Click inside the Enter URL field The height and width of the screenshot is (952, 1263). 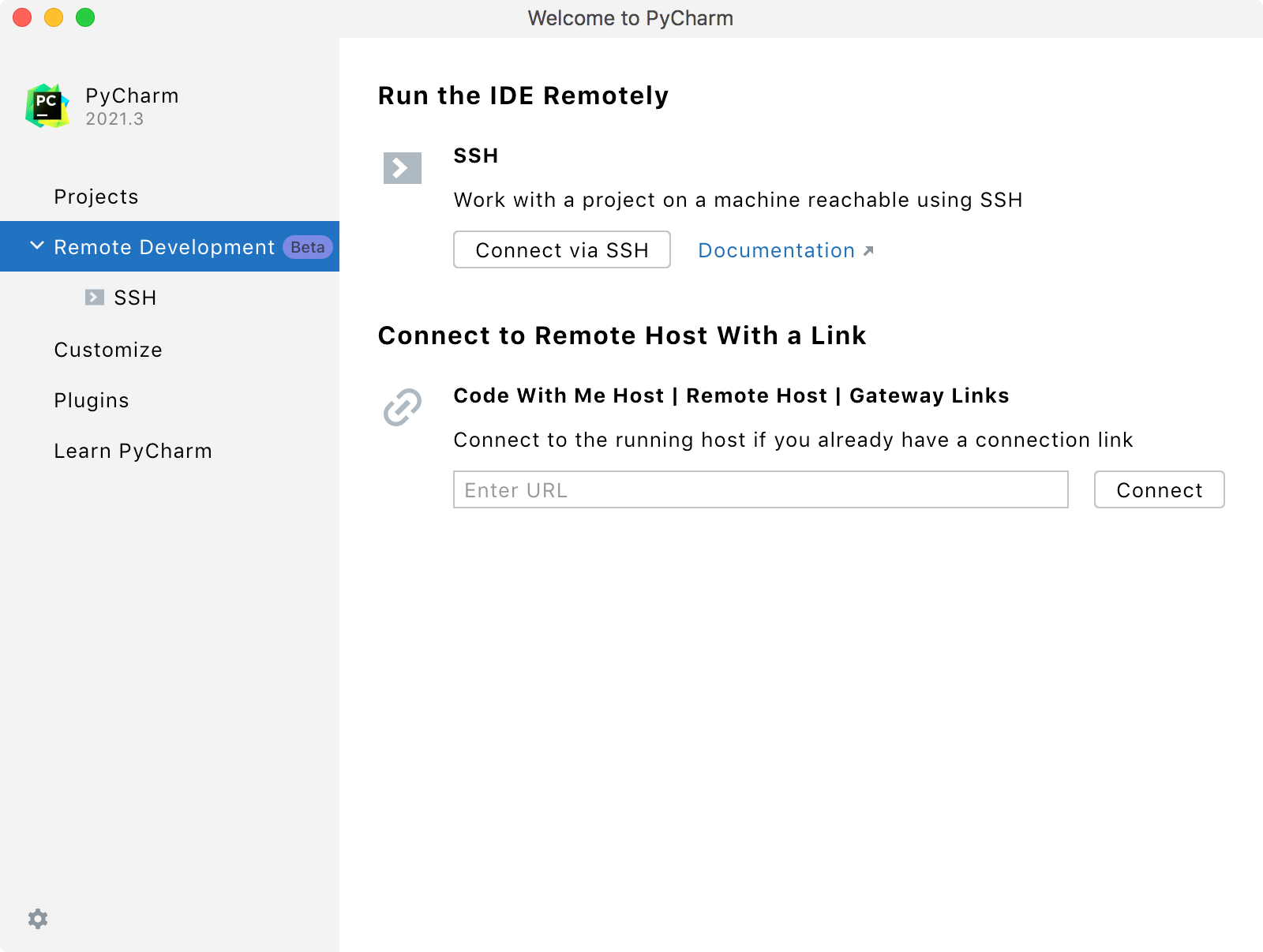coord(760,489)
